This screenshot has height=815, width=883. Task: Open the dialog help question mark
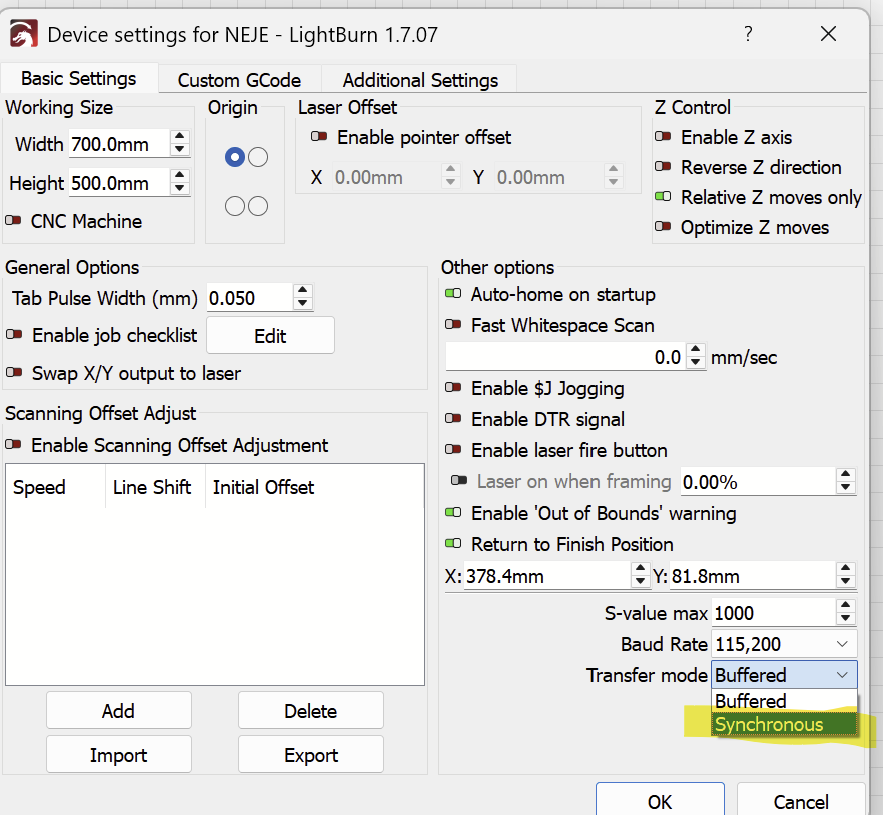pyautogui.click(x=748, y=34)
